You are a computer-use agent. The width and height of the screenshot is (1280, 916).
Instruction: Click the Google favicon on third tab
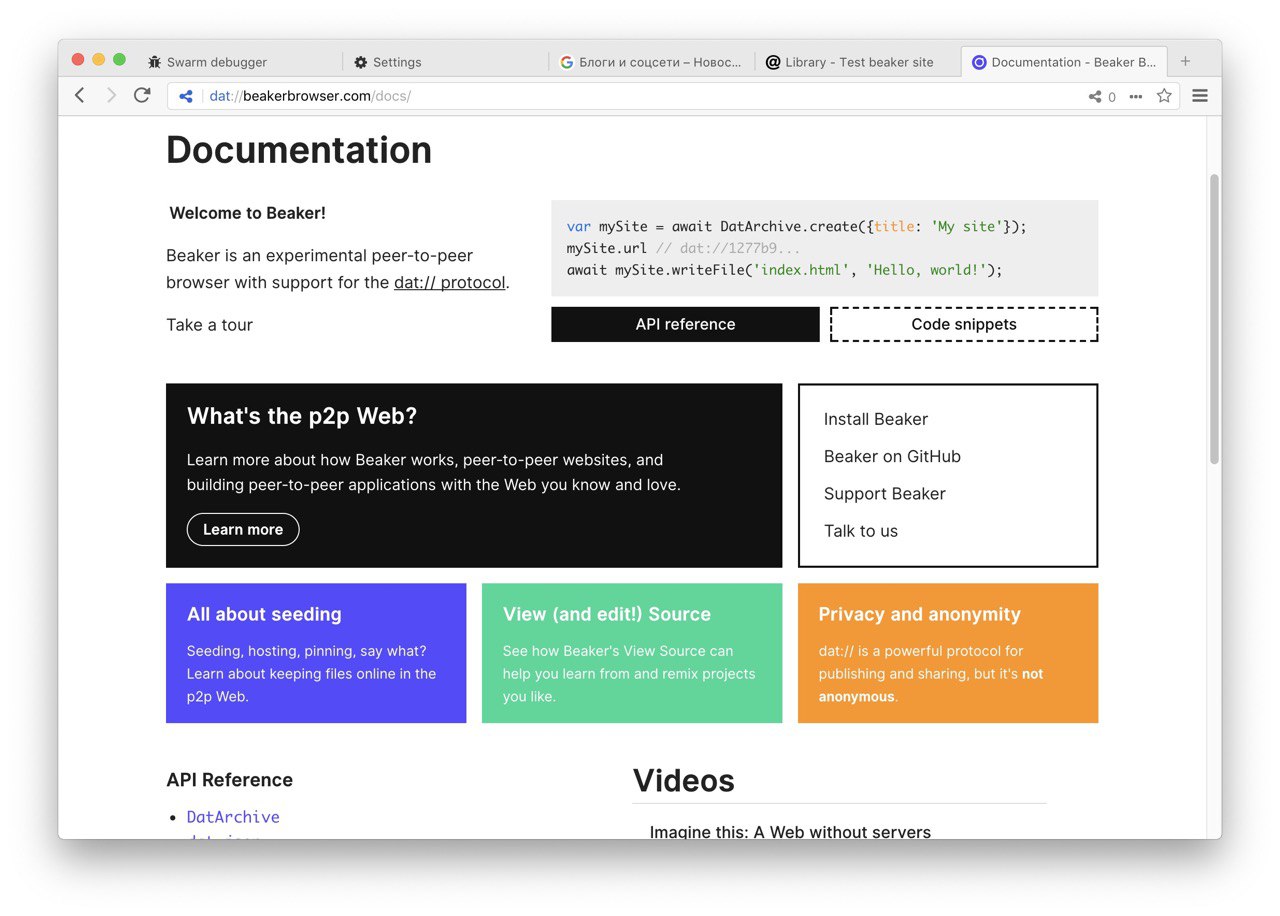pyautogui.click(x=567, y=62)
